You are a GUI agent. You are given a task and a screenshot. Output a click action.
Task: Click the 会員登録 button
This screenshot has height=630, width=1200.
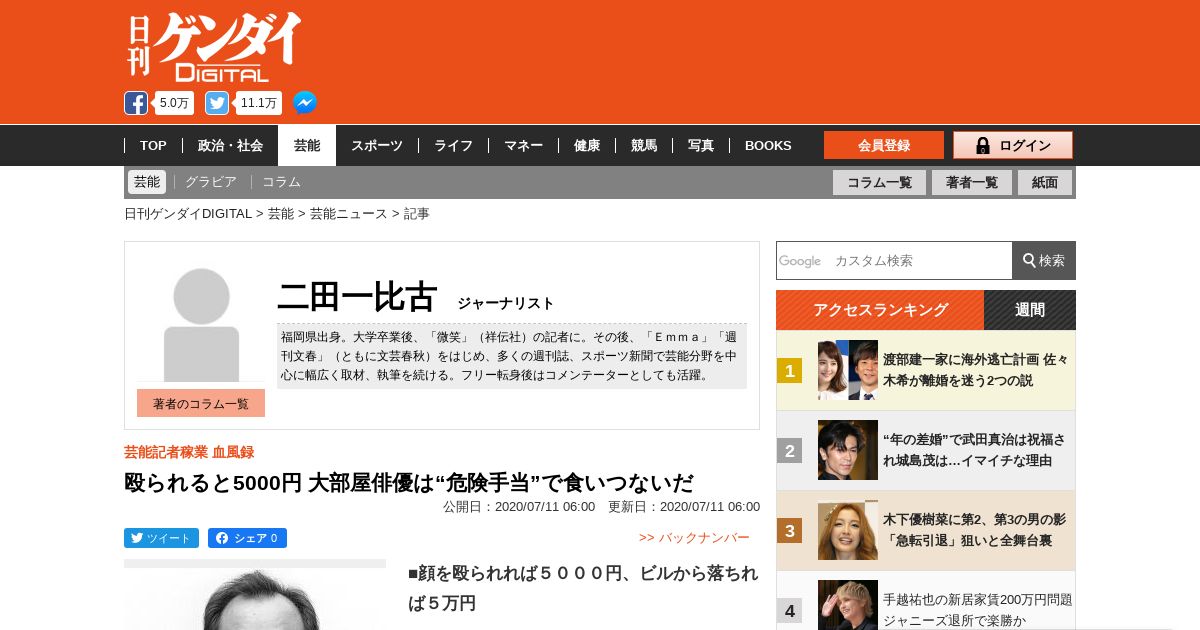(884, 145)
